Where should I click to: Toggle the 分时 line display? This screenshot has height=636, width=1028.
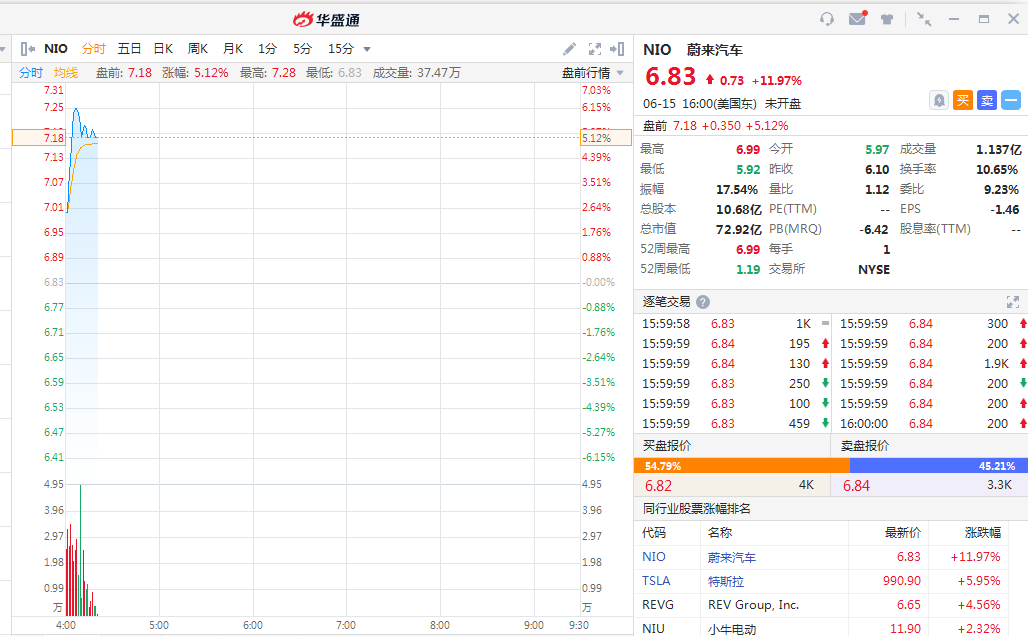click(31, 72)
